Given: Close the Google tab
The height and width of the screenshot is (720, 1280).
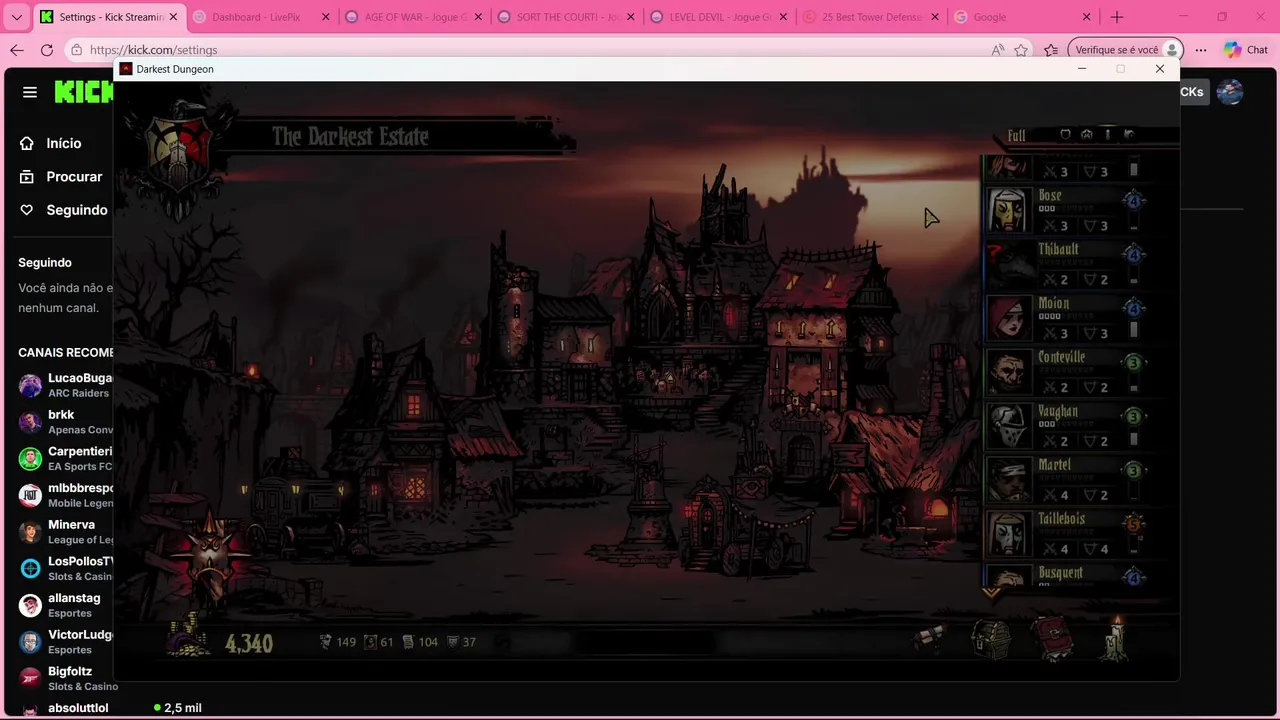Looking at the screenshot, I should pyautogui.click(x=1086, y=17).
